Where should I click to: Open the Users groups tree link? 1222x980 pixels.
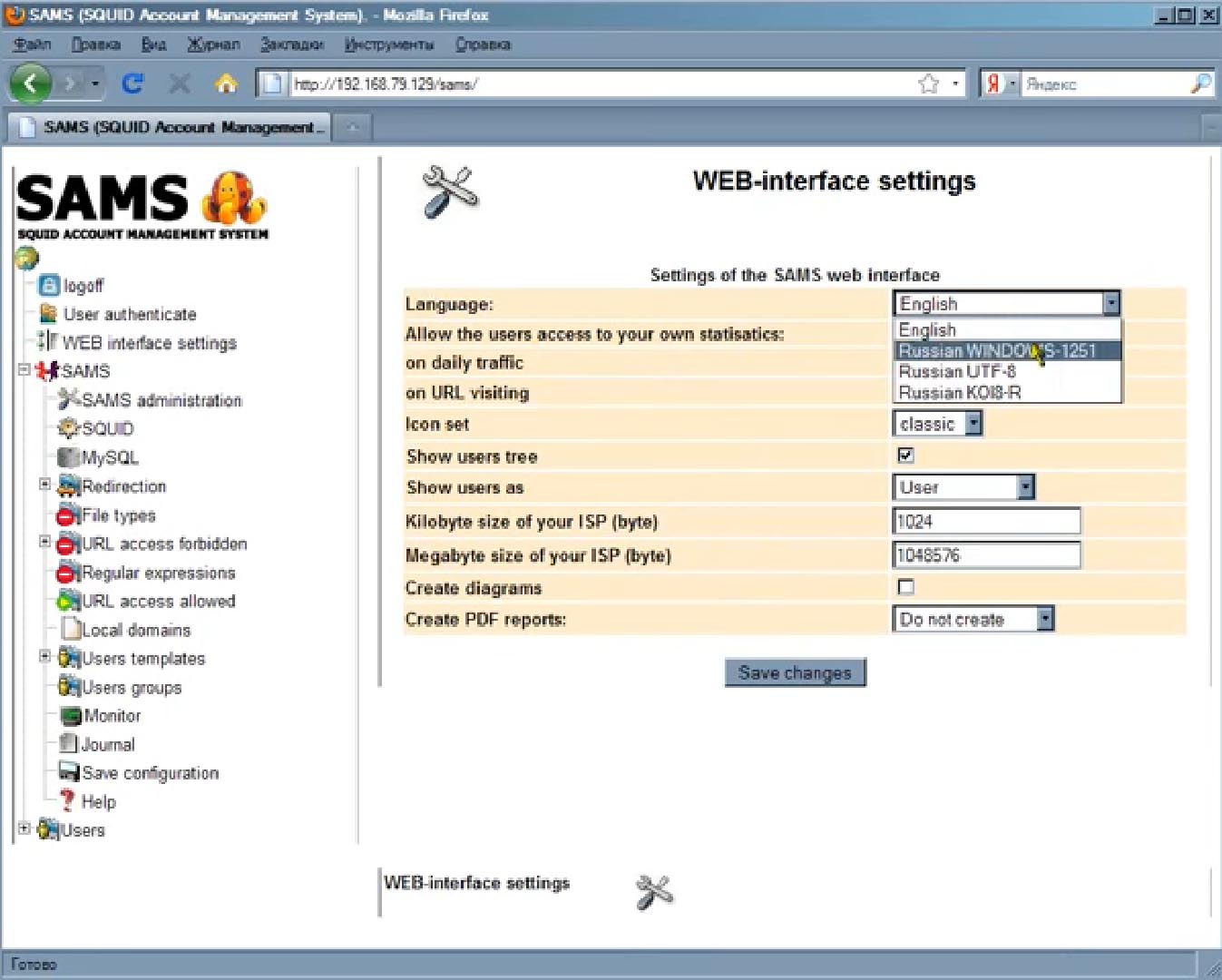[132, 687]
